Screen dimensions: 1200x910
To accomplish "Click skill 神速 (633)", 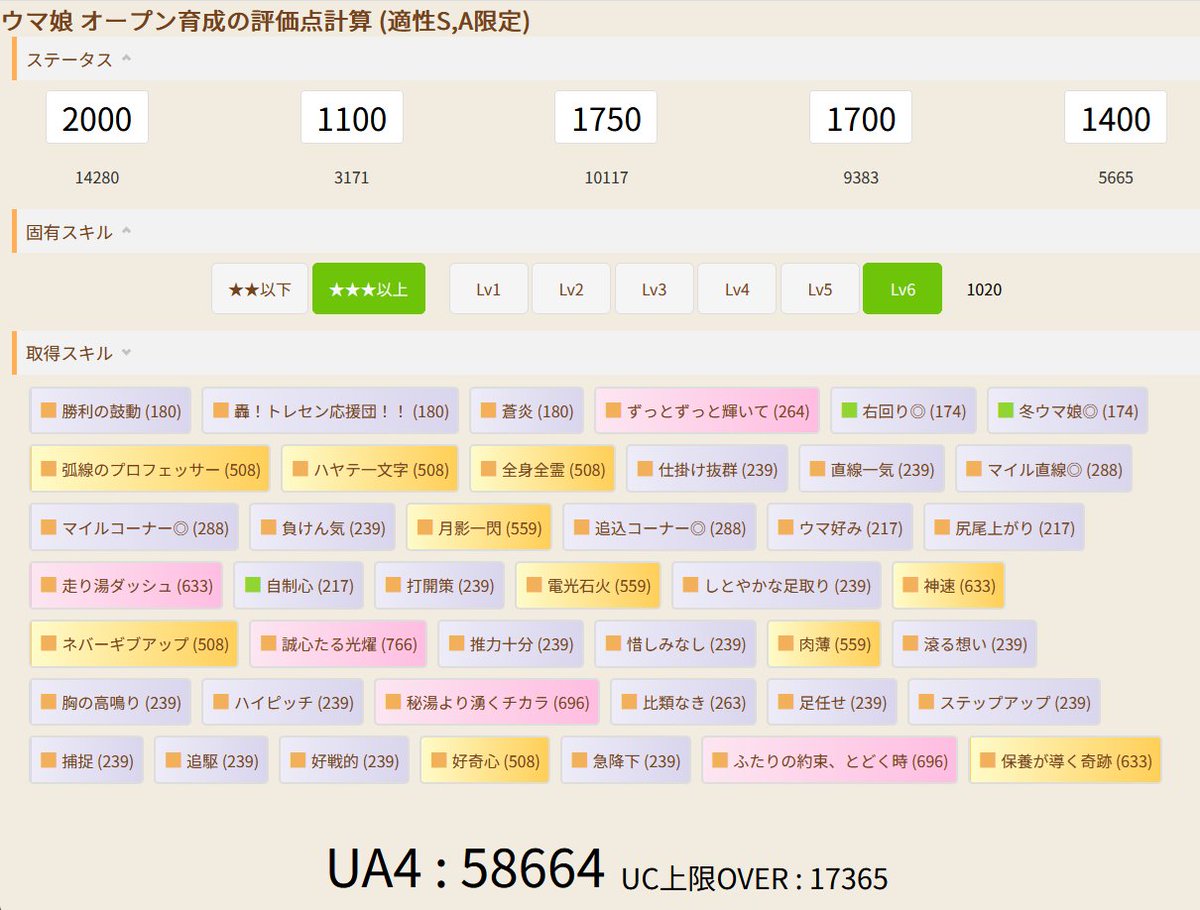I will click(949, 585).
